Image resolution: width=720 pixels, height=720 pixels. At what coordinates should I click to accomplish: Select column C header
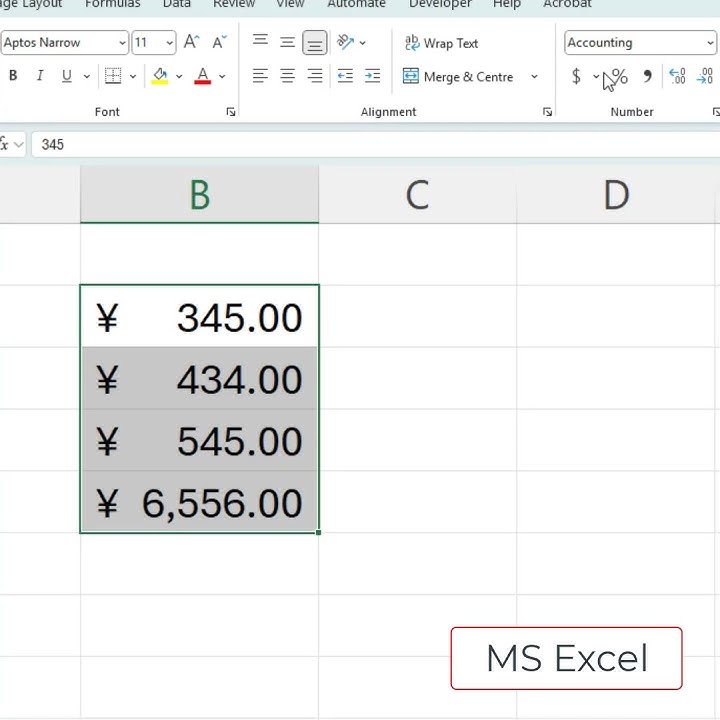pyautogui.click(x=417, y=195)
